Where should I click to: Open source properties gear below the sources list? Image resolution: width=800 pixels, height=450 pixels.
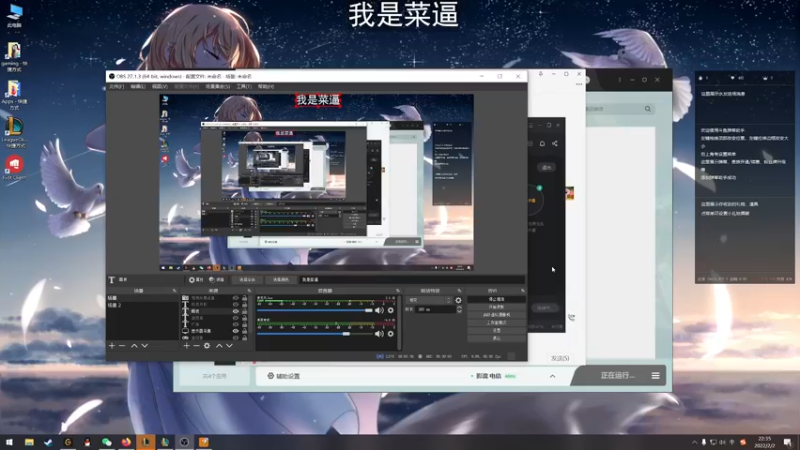tap(207, 346)
